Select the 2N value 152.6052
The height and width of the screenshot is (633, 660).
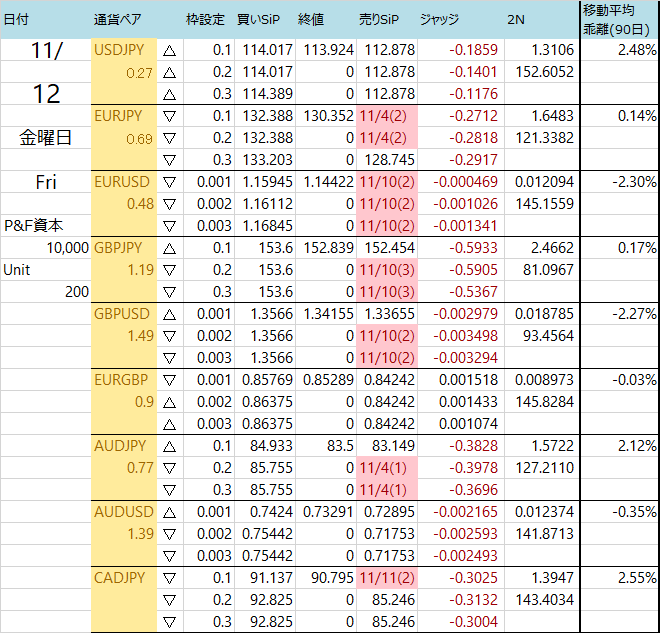(545, 72)
